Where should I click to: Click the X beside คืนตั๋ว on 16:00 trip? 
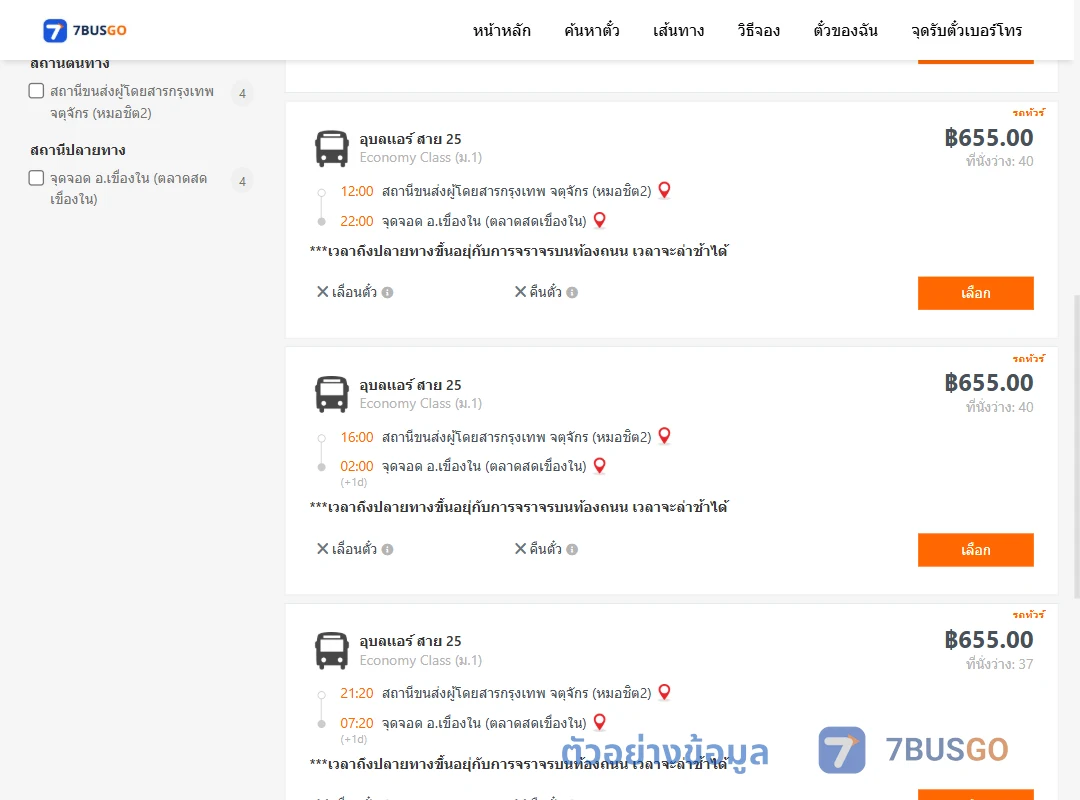(x=521, y=548)
